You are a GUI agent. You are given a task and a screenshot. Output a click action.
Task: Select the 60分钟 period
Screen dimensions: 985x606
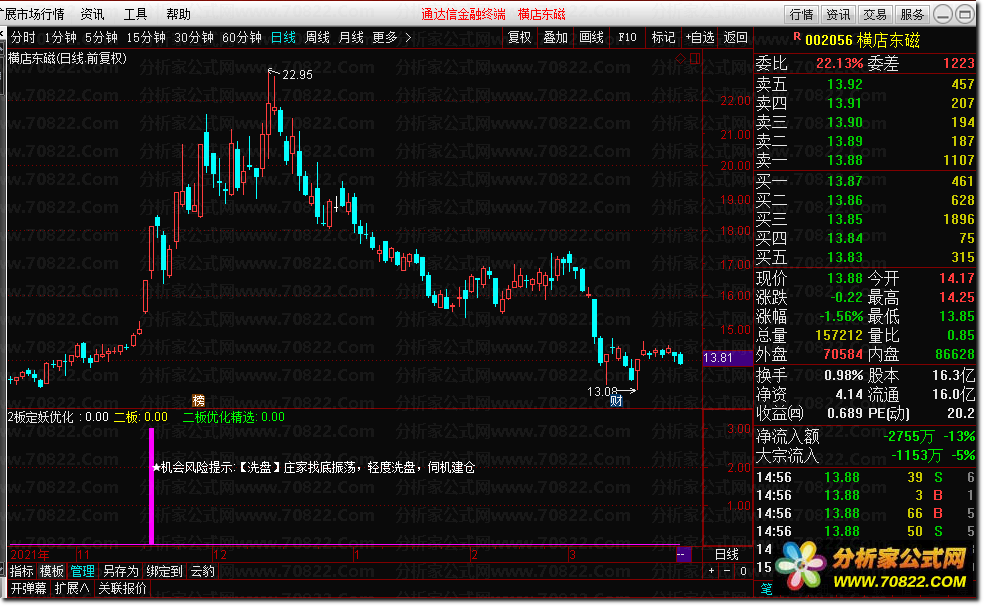point(242,38)
